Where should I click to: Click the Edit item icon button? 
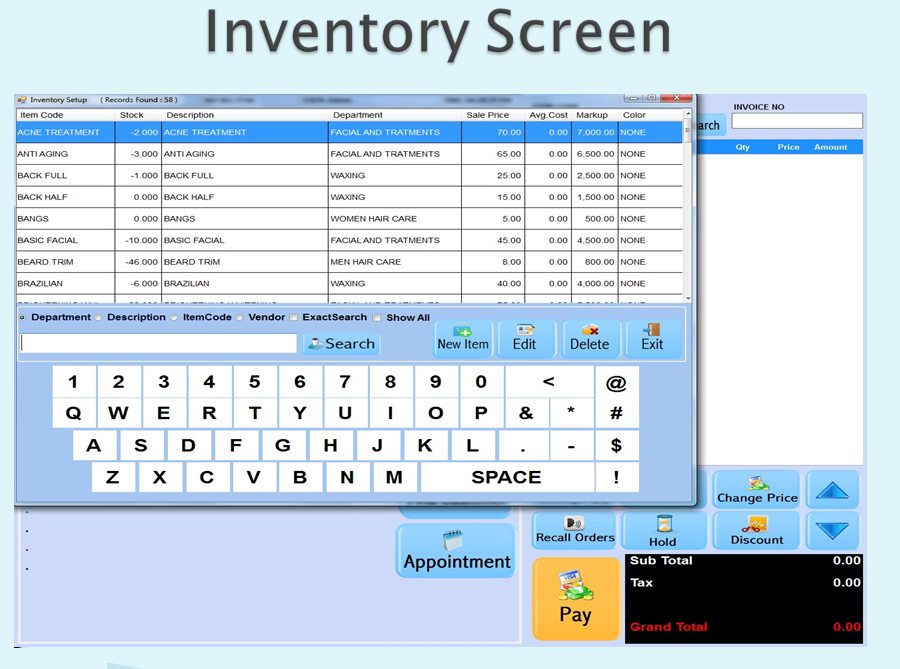[x=525, y=338]
